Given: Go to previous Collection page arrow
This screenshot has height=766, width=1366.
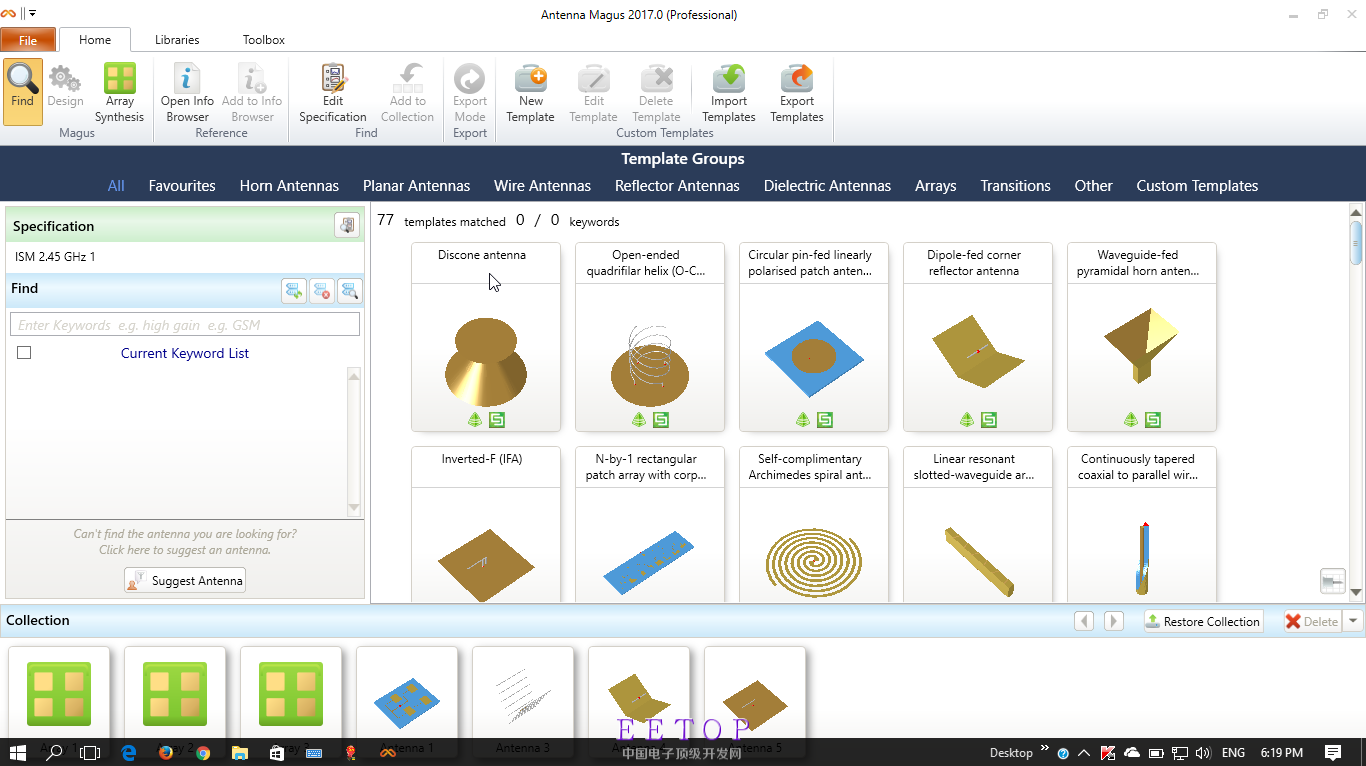Looking at the screenshot, I should (1084, 621).
